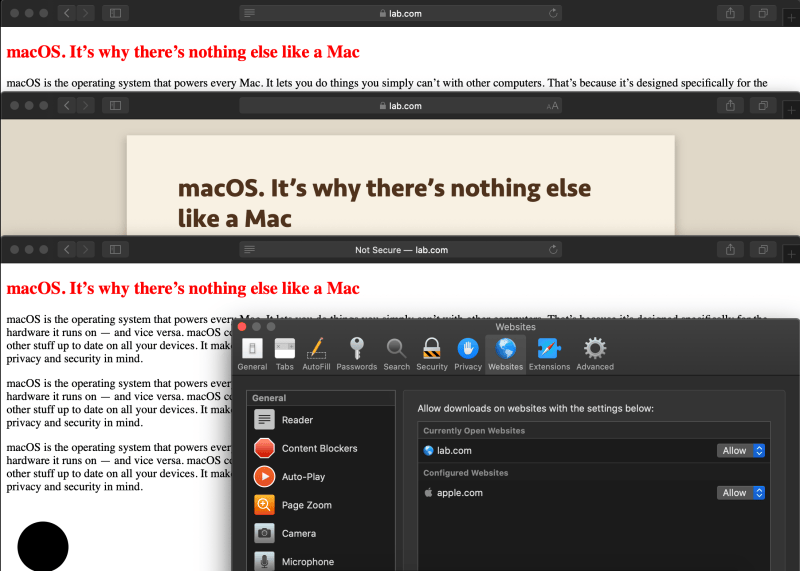Click the brown reader-view macOS heading
Image resolution: width=800 pixels, height=571 pixels.
[x=384, y=203]
